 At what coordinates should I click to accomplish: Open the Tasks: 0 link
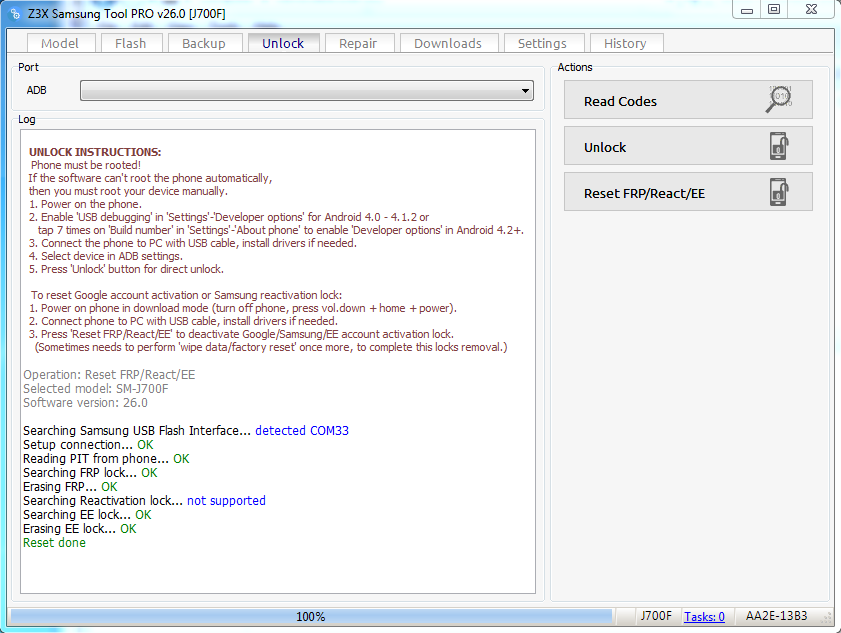[x=704, y=617]
